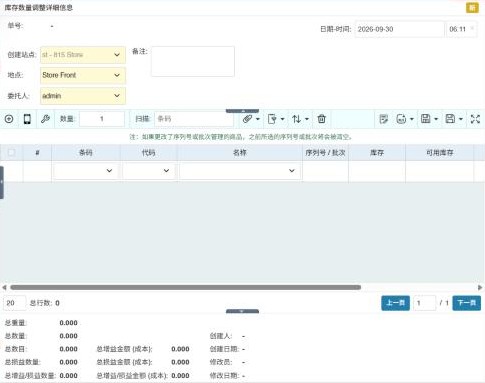This screenshot has width=485, height=383.
Task: Click the 条码 column header
Action: [86, 153]
